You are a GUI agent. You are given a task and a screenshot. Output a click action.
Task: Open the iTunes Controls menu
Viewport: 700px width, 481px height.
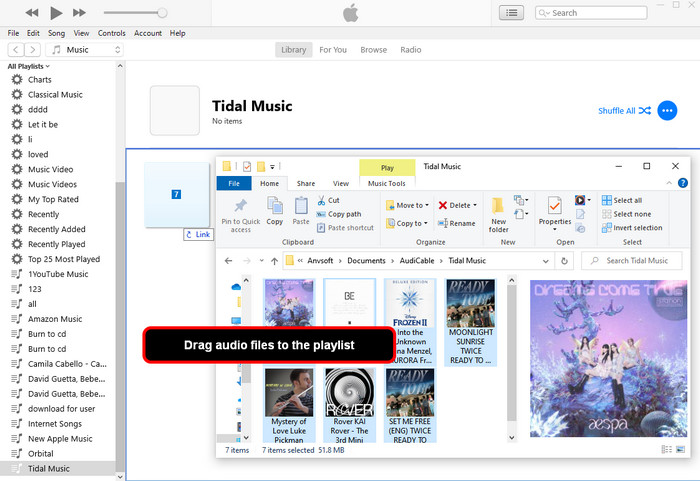point(112,33)
